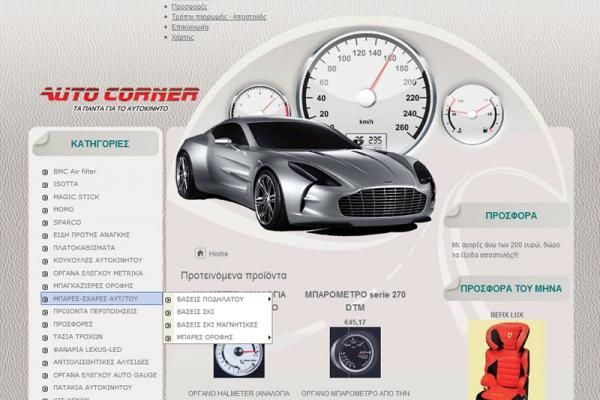Viewport: 600px width, 400px height.
Task: Open ΜΠΑΡΟΜΕΤΡΟ serie 270 DTM product title
Action: (x=355, y=301)
